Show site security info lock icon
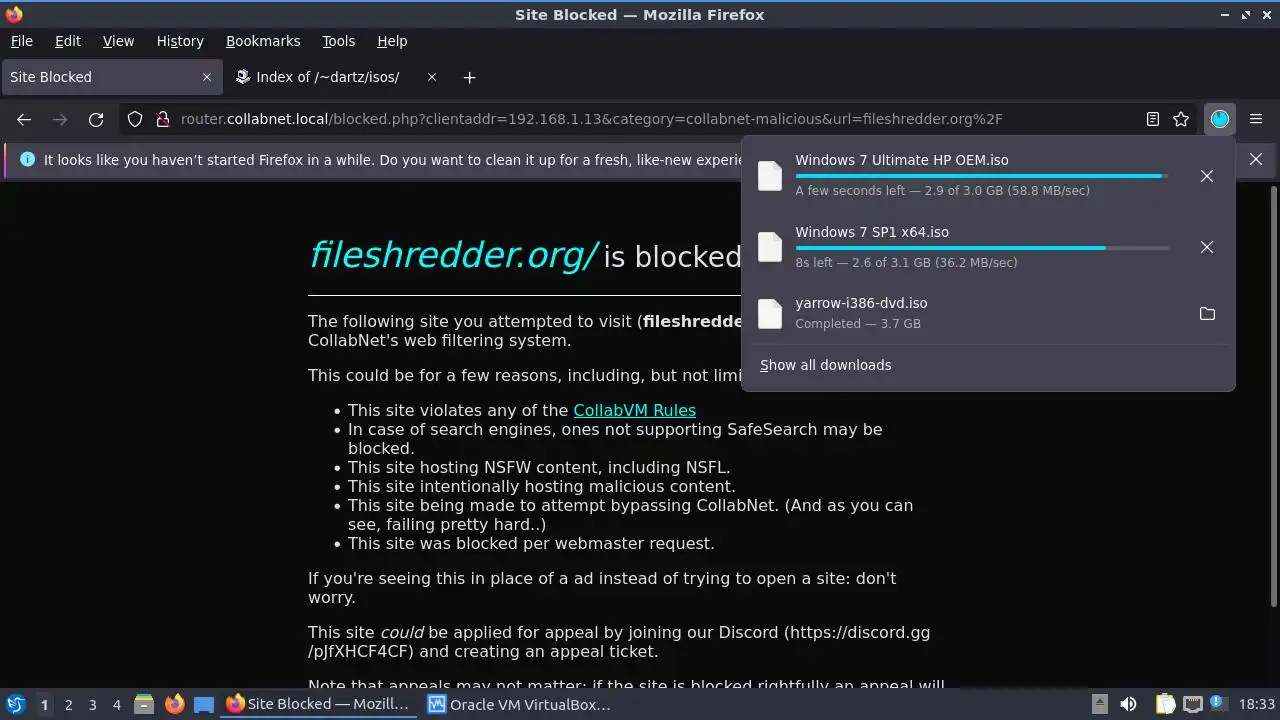This screenshot has width=1280, height=720. click(162, 119)
